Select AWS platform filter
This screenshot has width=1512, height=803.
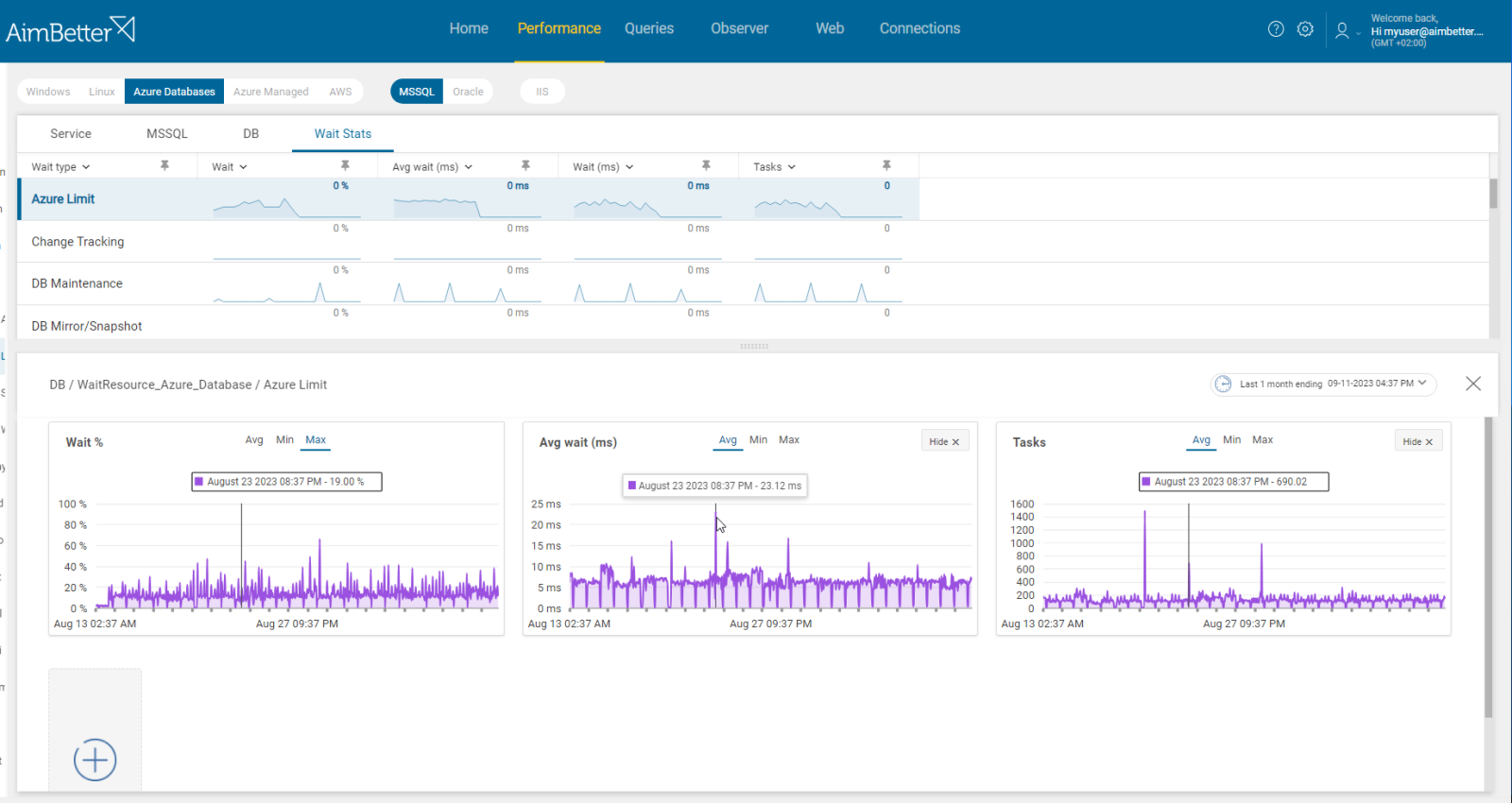pos(340,92)
